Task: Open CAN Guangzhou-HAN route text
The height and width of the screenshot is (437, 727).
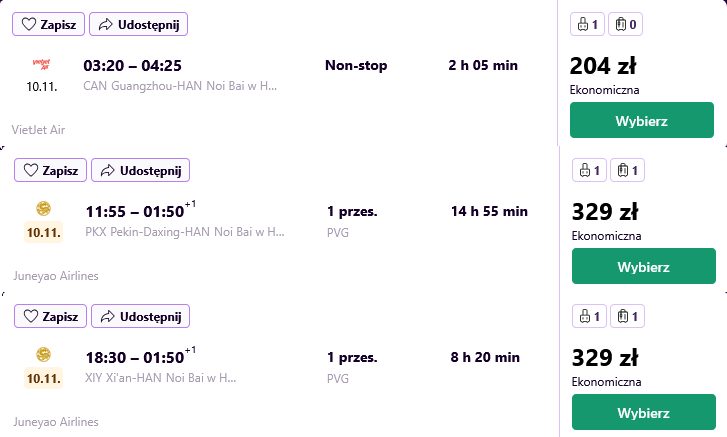Action: click(x=180, y=86)
